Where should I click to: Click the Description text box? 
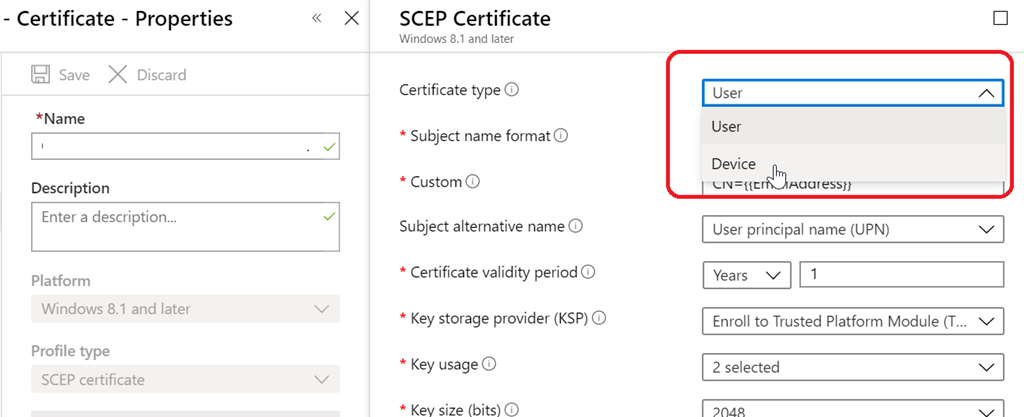click(185, 226)
